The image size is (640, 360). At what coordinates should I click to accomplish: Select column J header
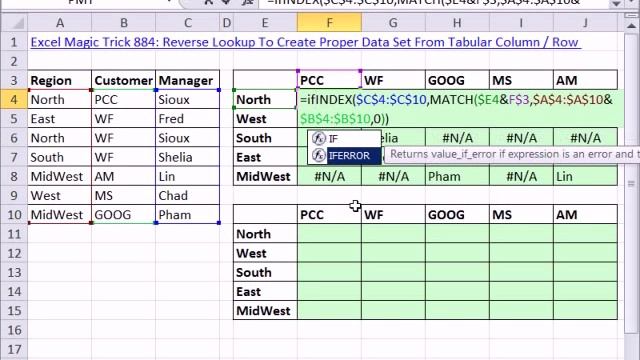pos(585,23)
